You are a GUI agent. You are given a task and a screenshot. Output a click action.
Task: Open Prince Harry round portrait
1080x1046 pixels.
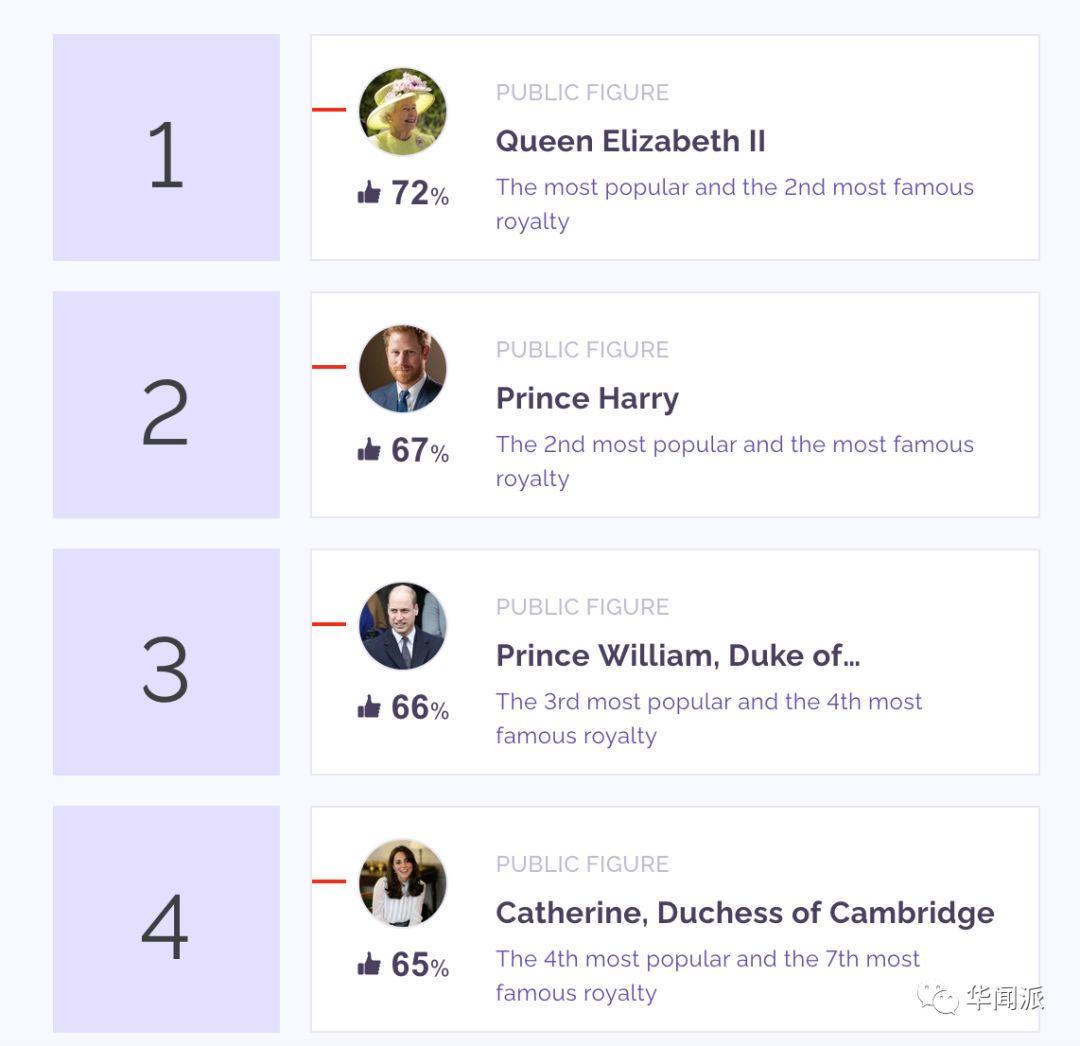point(403,368)
